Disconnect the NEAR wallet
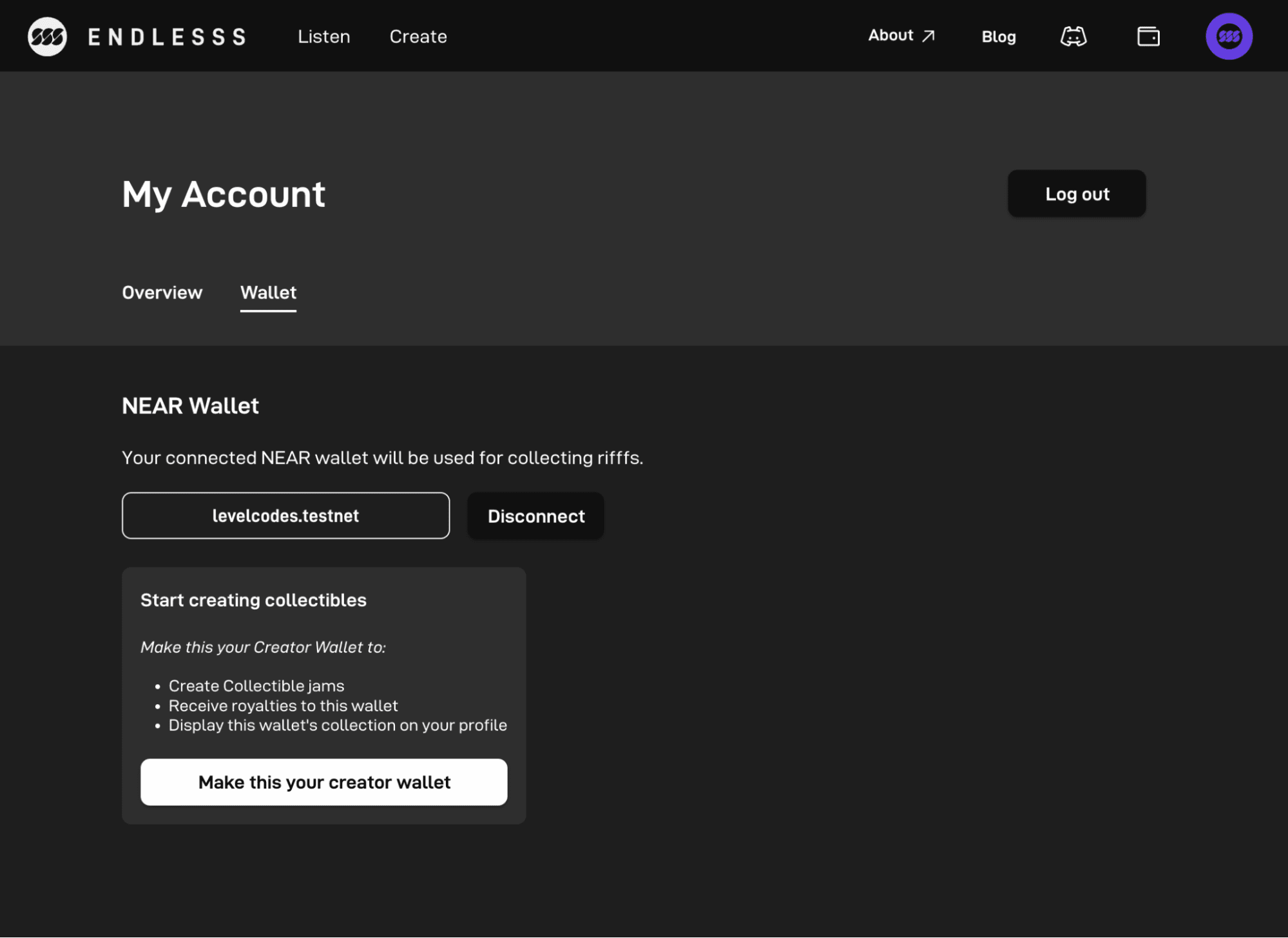Image resolution: width=1288 pixels, height=938 pixels. click(535, 516)
